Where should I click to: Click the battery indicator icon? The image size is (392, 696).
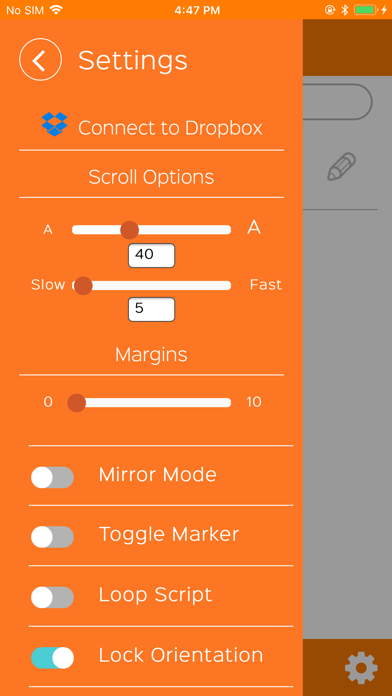(x=365, y=10)
